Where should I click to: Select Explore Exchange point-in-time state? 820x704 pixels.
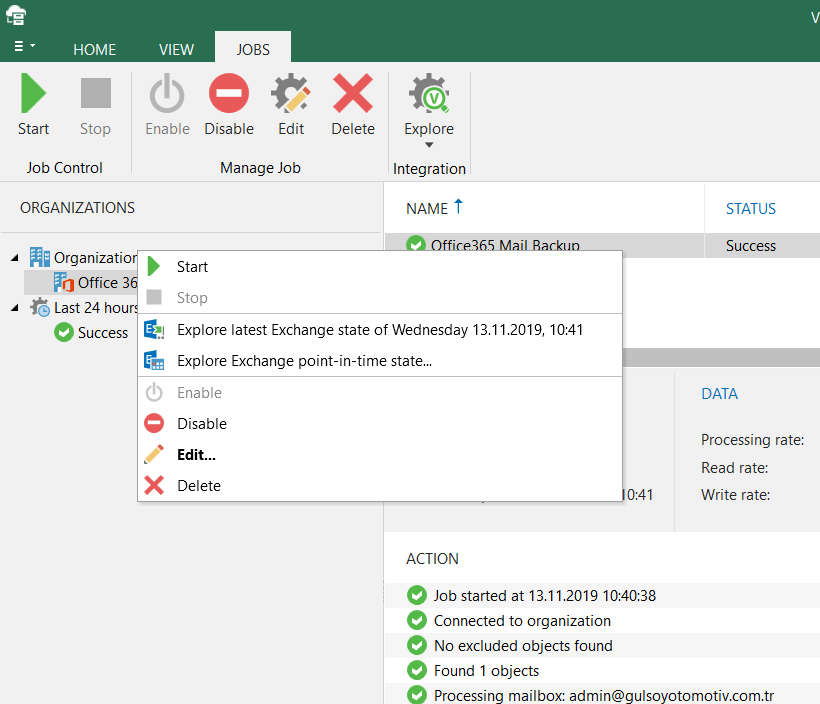(x=304, y=361)
